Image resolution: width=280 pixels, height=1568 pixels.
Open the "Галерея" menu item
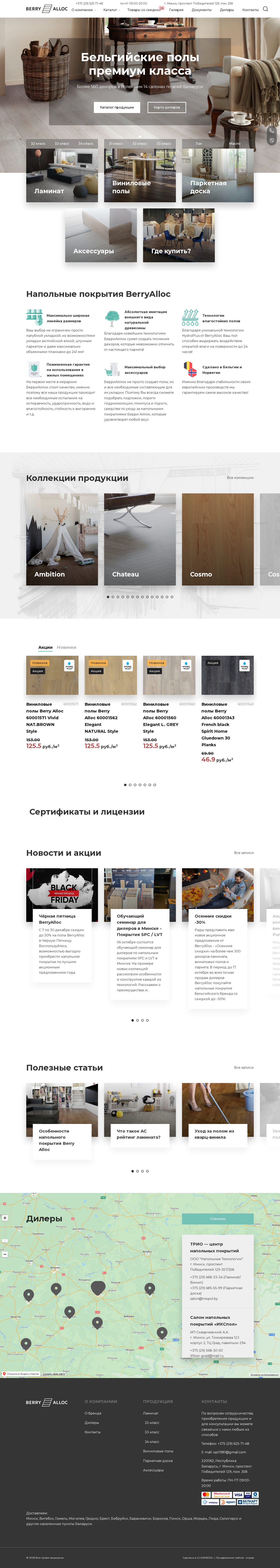coord(176,10)
